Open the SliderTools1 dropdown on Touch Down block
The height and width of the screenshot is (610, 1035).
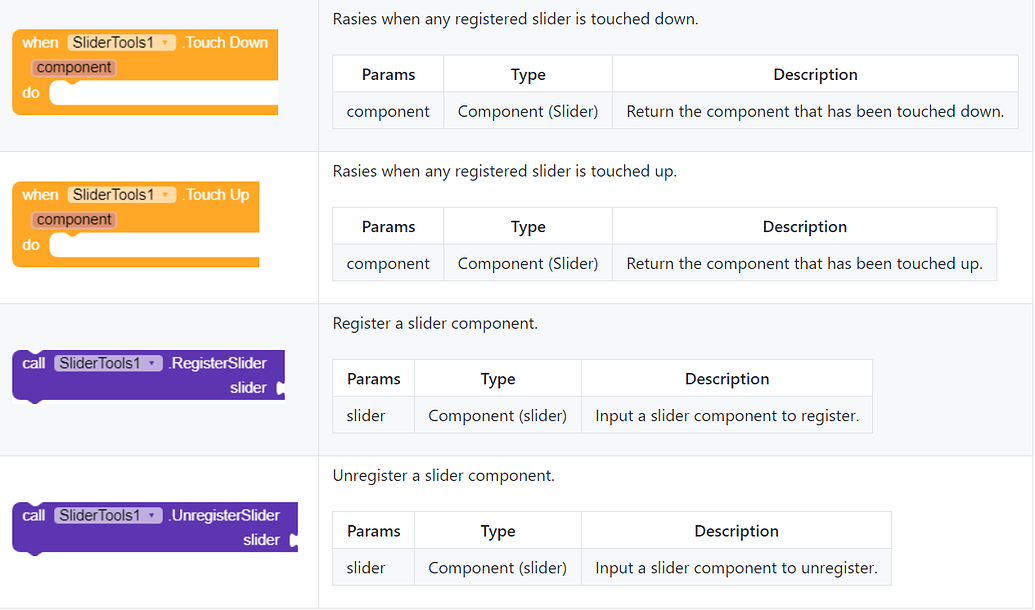pos(121,42)
